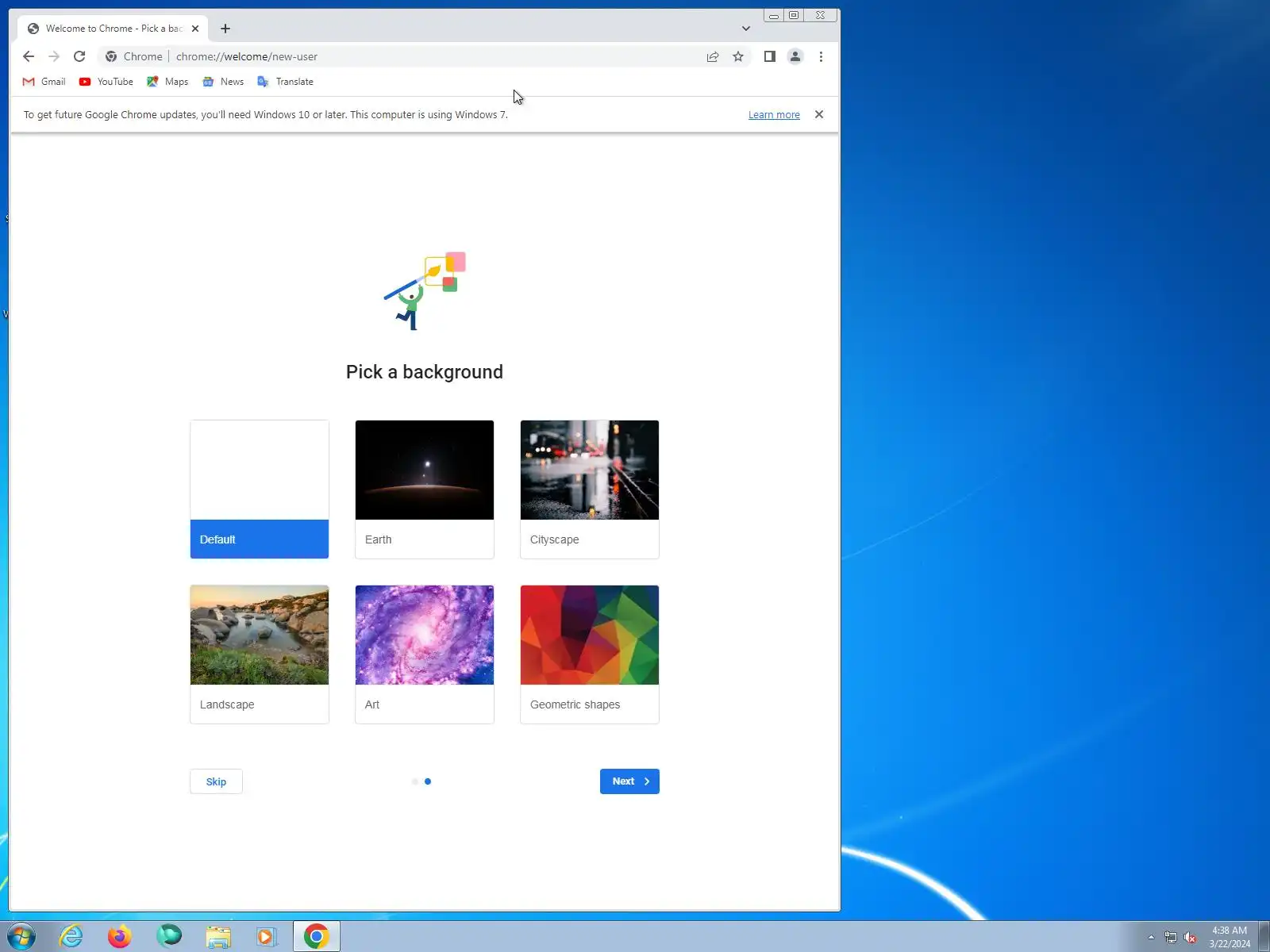Screen dimensions: 1270x952
Task: Open the YouTube bookmark
Action: point(106,82)
